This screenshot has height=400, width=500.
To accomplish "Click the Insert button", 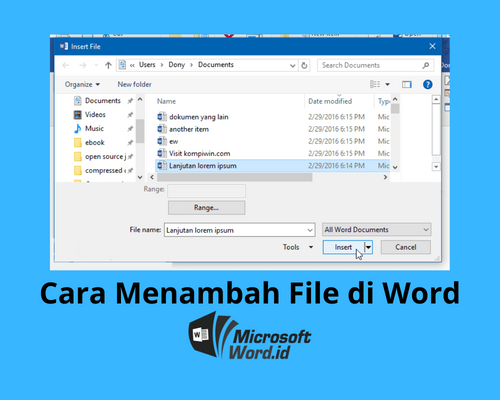I will click(x=343, y=247).
